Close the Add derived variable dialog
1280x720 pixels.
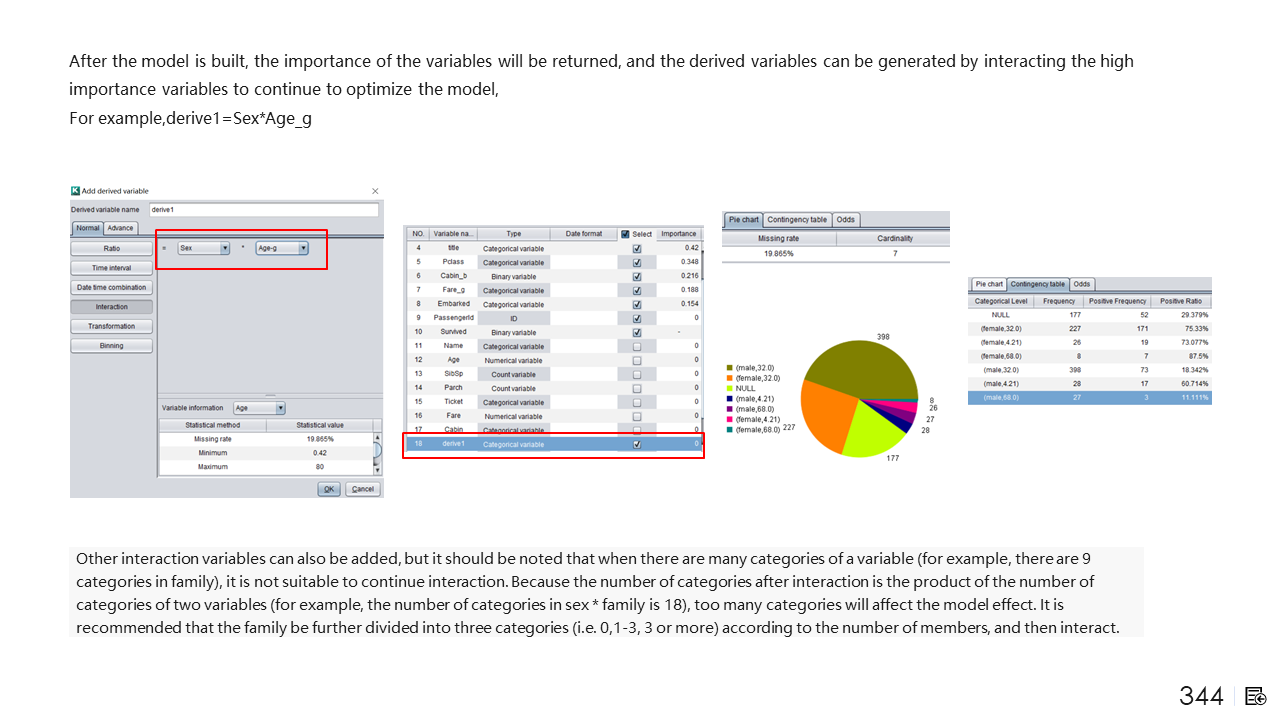click(375, 191)
